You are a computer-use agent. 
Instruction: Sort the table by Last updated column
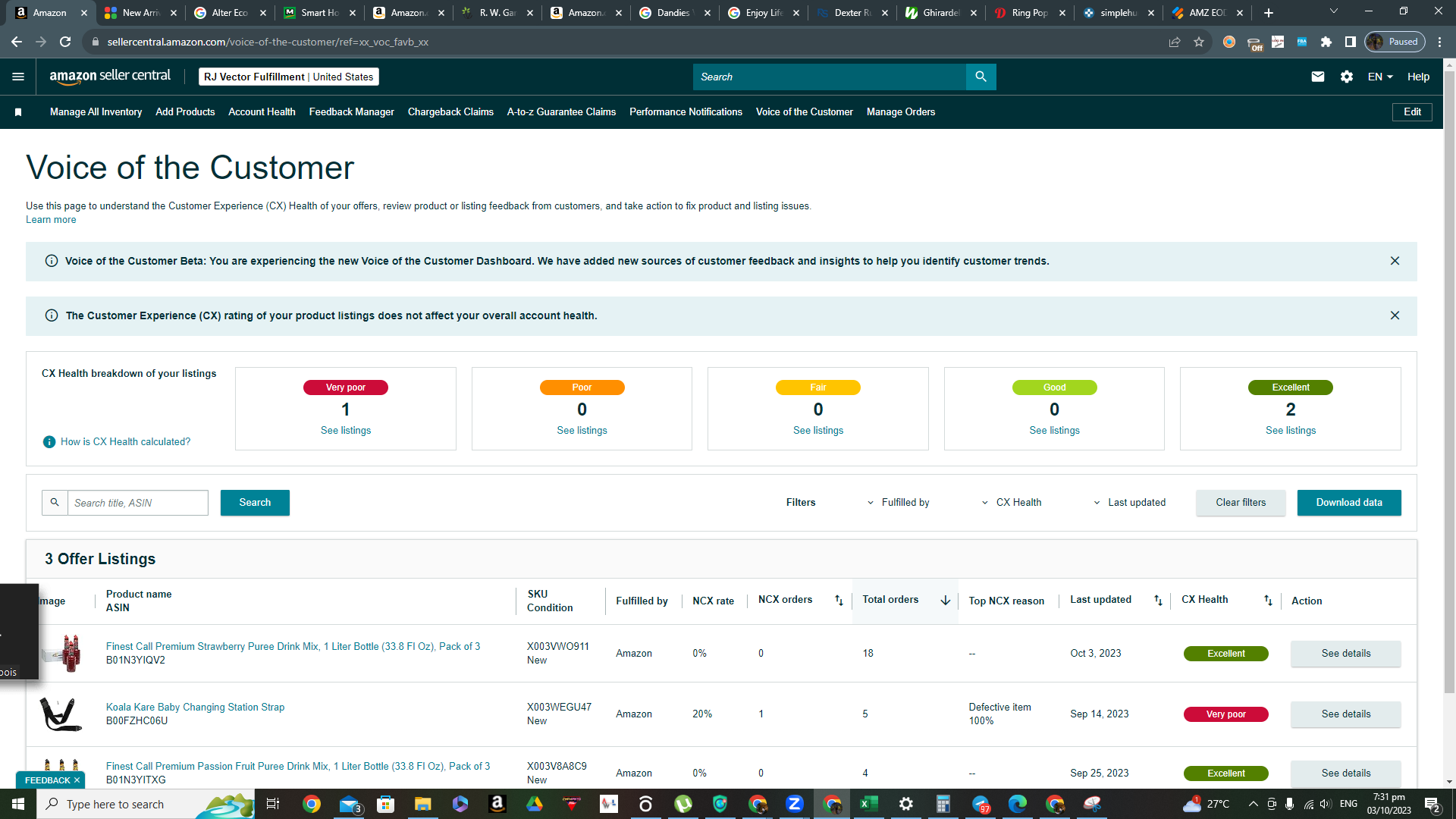tap(1158, 600)
